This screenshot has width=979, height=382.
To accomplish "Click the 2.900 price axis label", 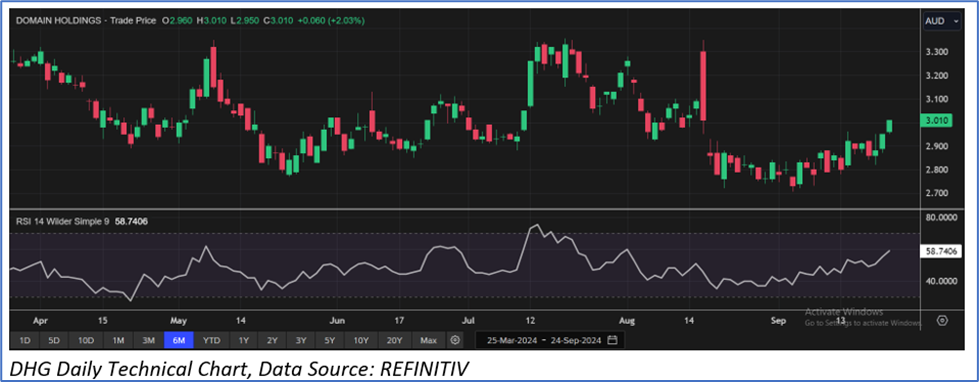I will point(937,147).
